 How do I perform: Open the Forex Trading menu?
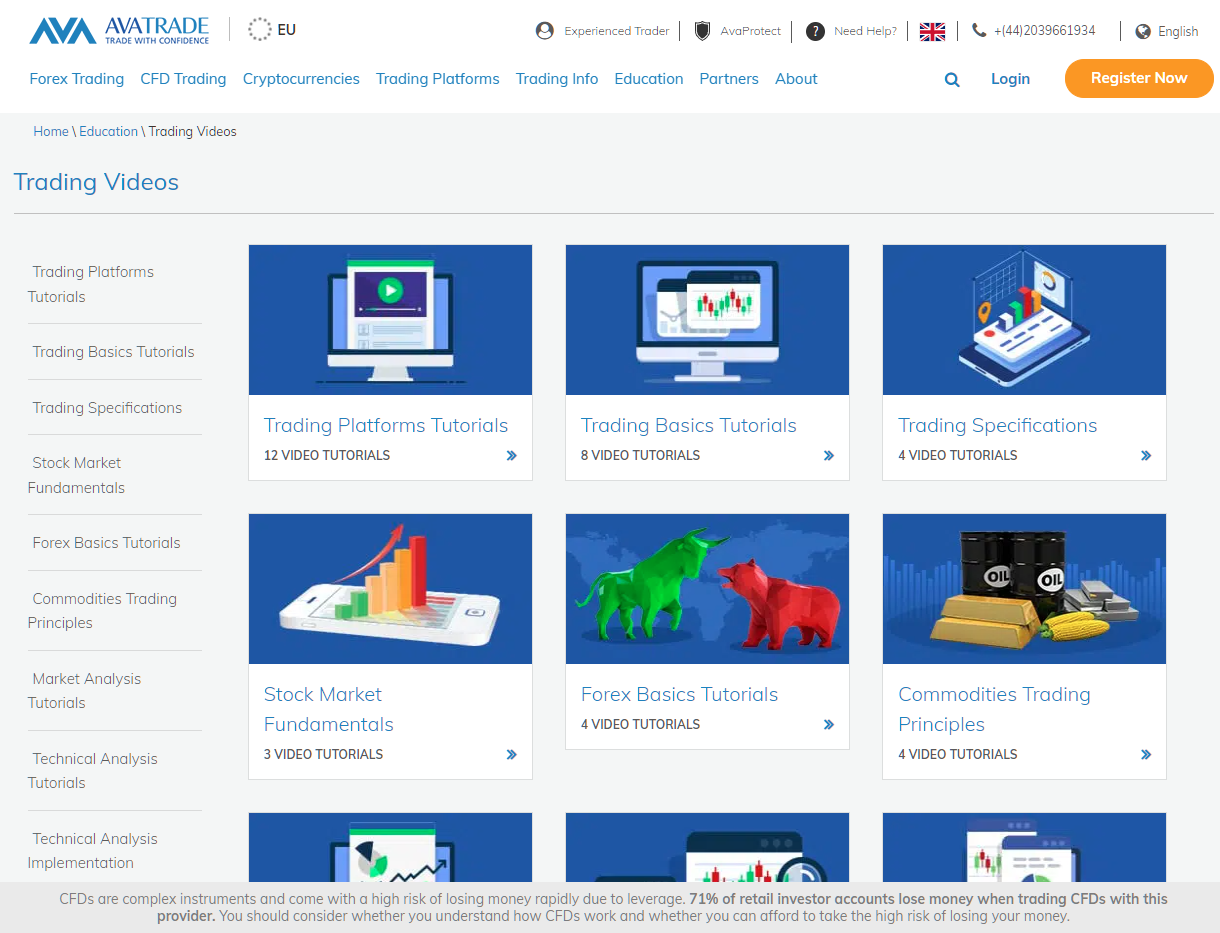[77, 79]
